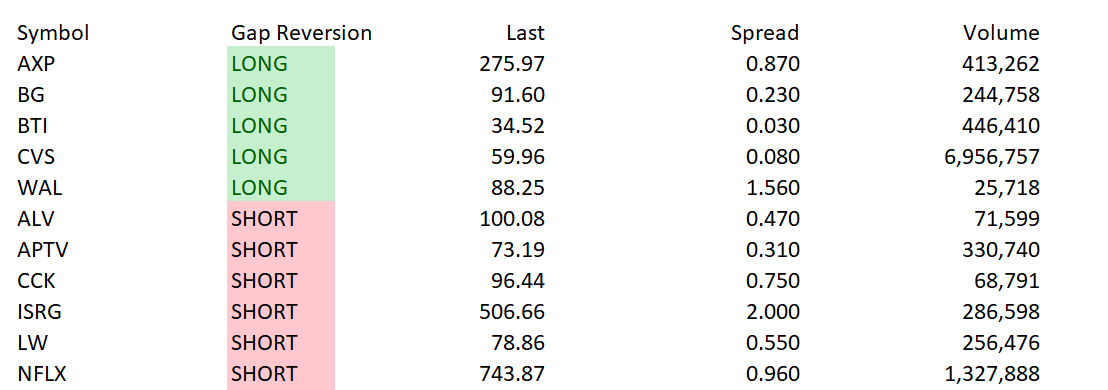Click the NFLX last price 743.87
The width and height of the screenshot is (1108, 390).
(512, 374)
